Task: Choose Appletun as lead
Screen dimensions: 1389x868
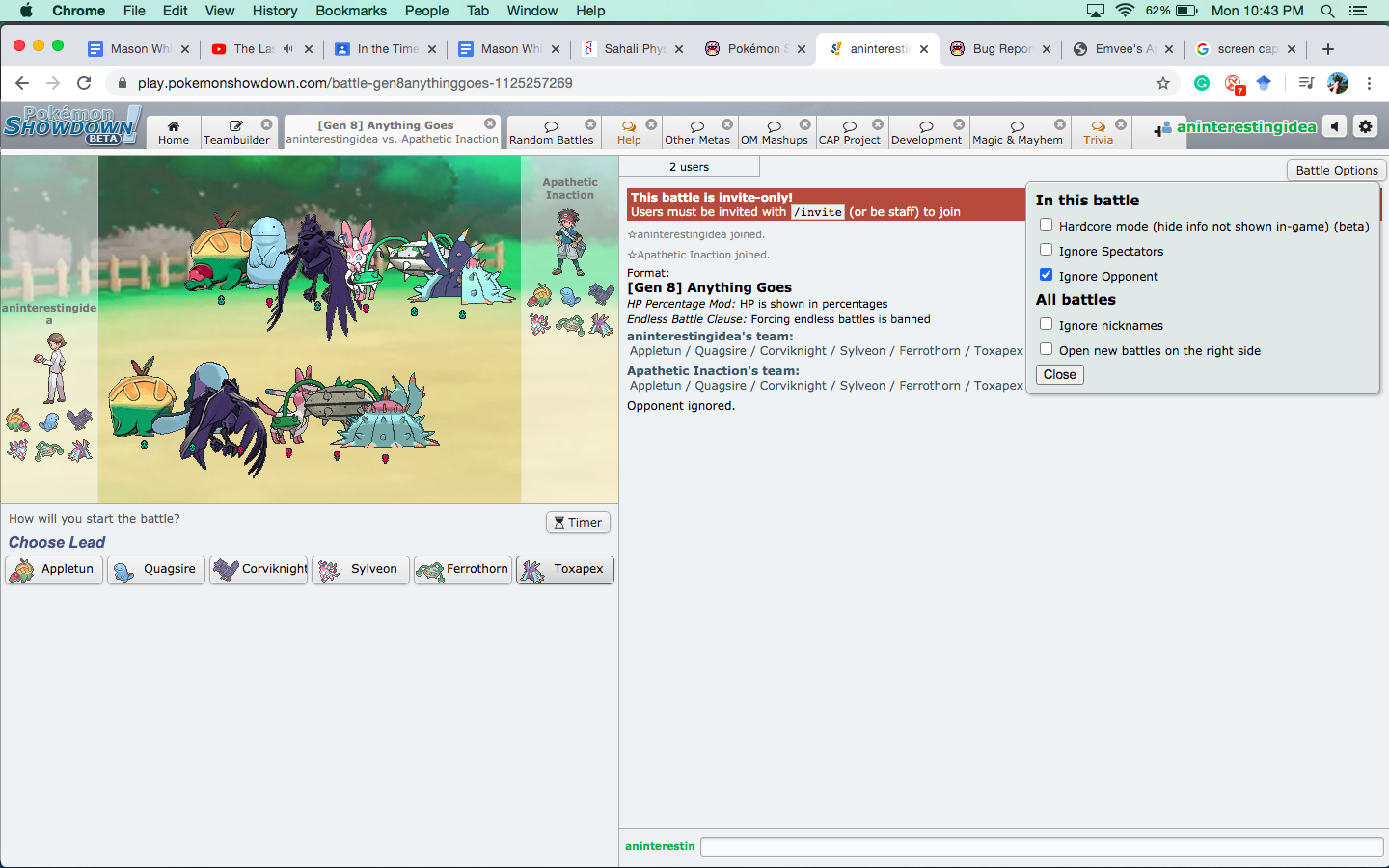Action: [x=54, y=570]
